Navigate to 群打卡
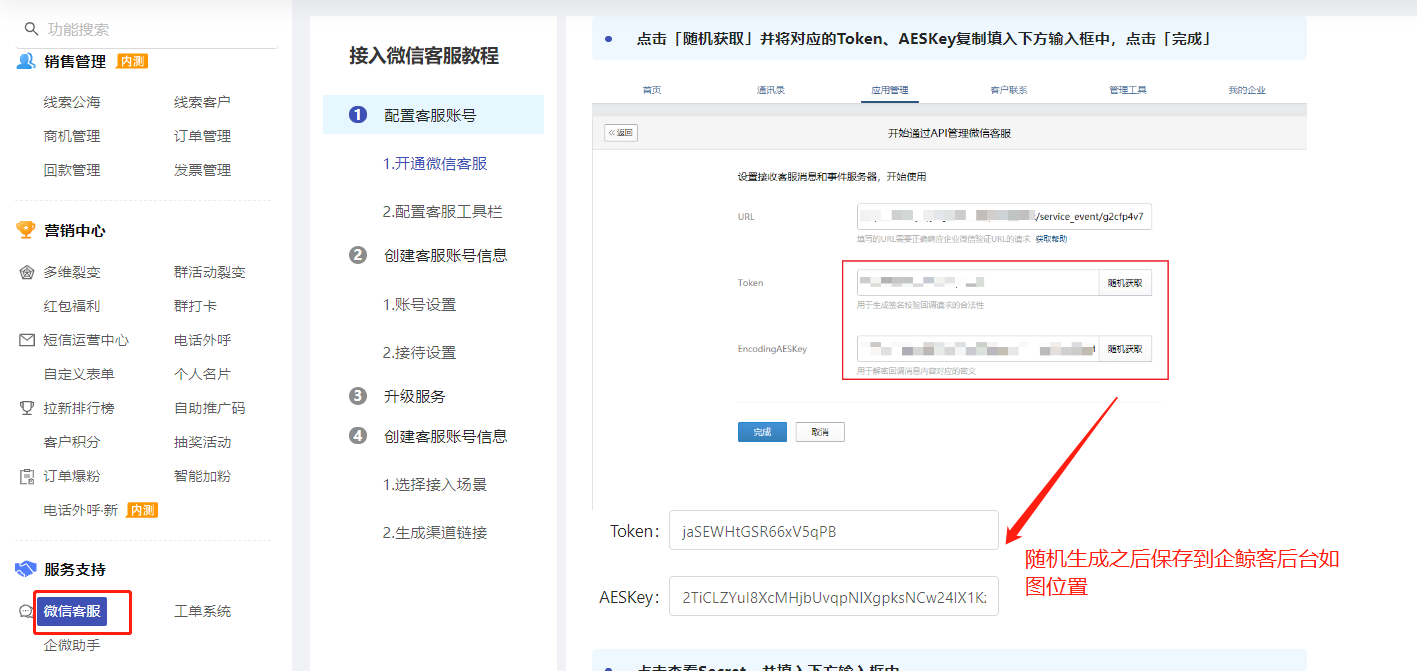Viewport: 1417px width, 671px height. (195, 306)
